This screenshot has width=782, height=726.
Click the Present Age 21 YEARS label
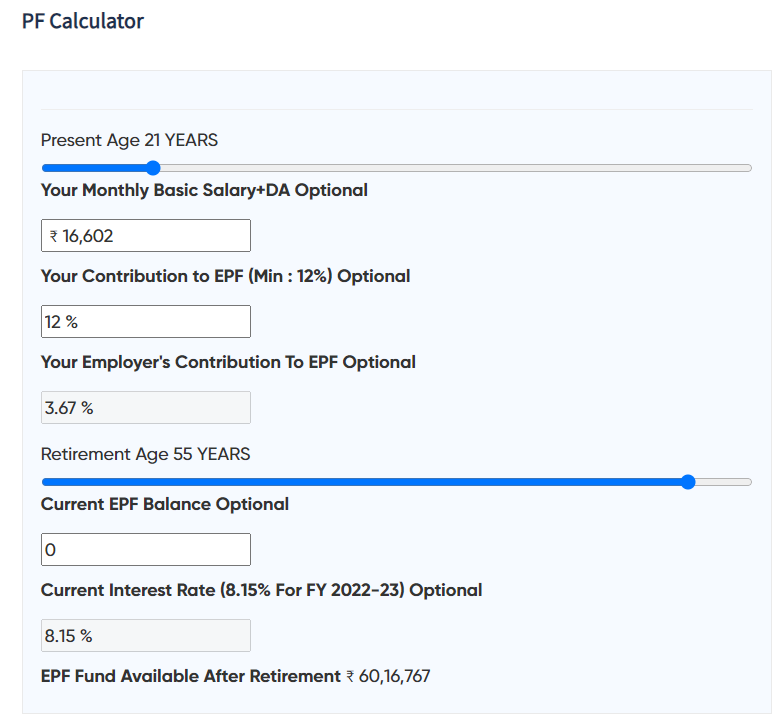[x=129, y=140]
